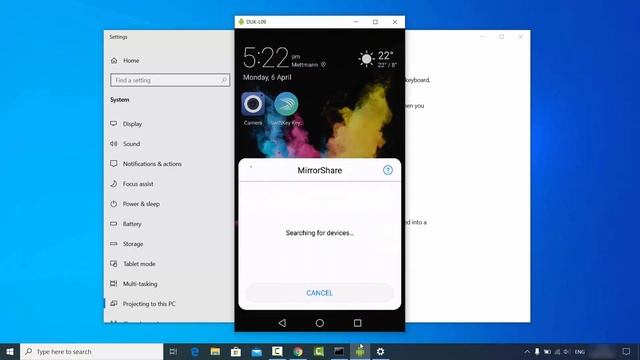This screenshot has width=640, height=360.
Task: Click the DUK-L09 window title text
Action: click(256, 22)
